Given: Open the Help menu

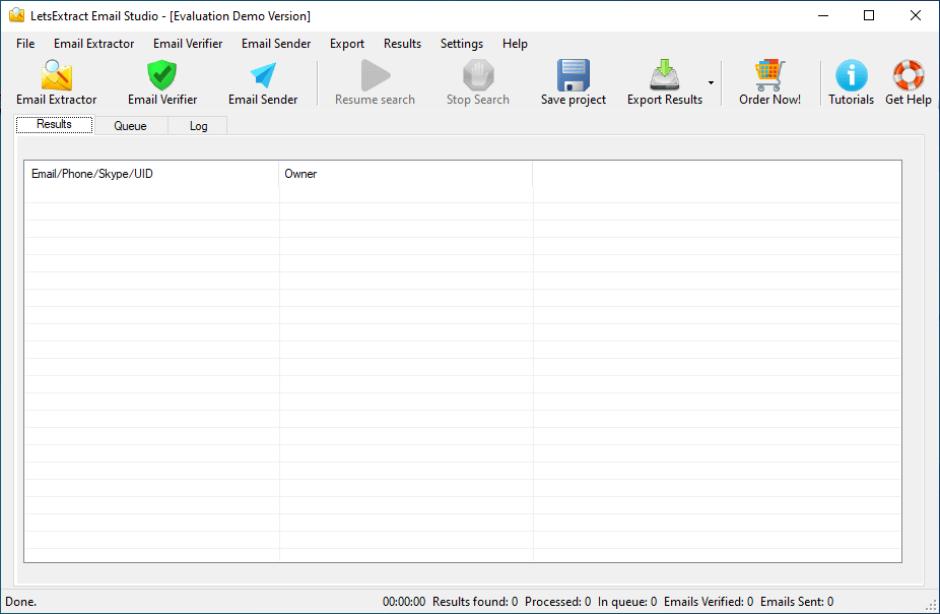Looking at the screenshot, I should tap(515, 44).
